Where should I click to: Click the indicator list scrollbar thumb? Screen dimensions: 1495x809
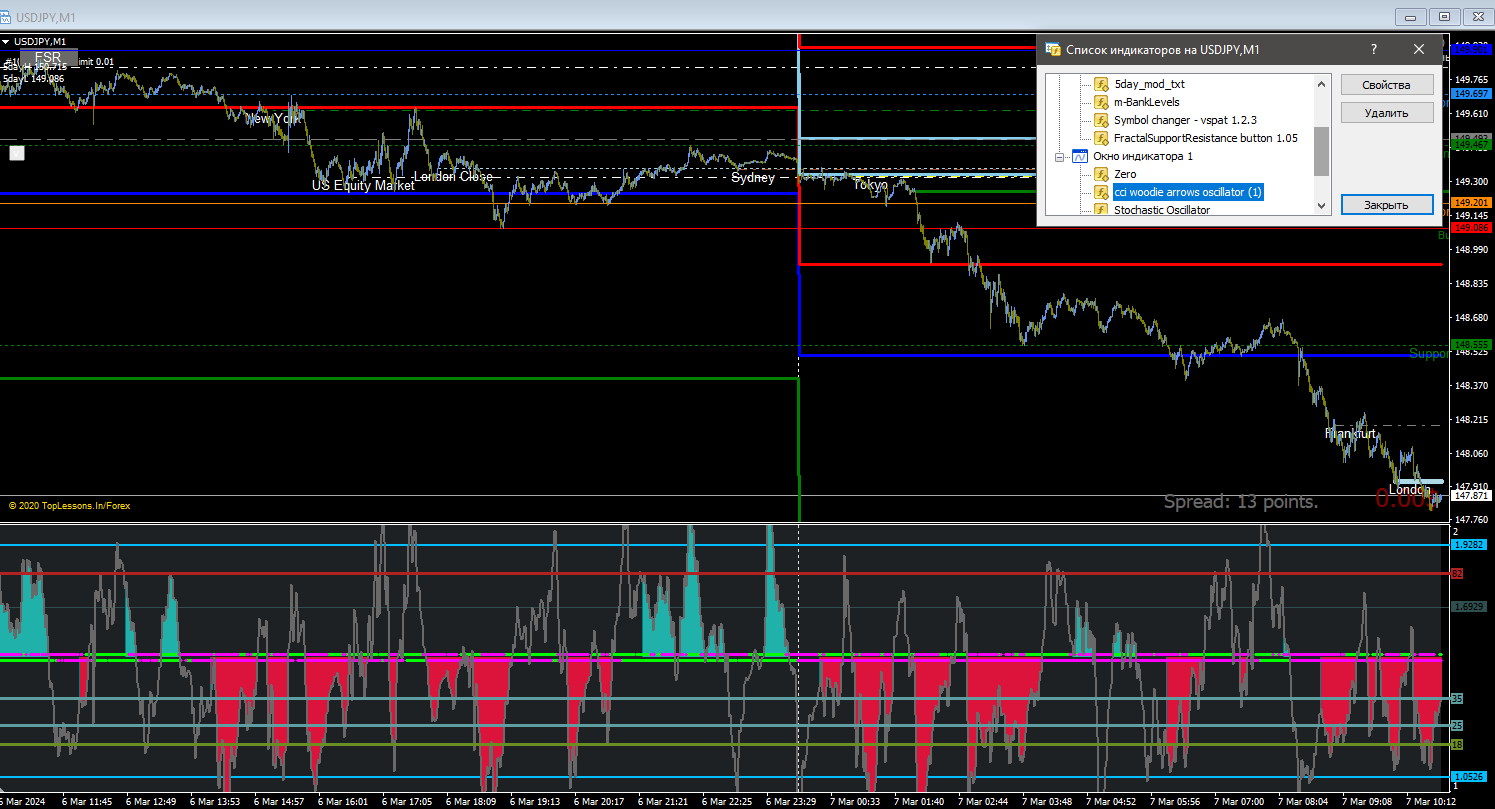pyautogui.click(x=1321, y=151)
